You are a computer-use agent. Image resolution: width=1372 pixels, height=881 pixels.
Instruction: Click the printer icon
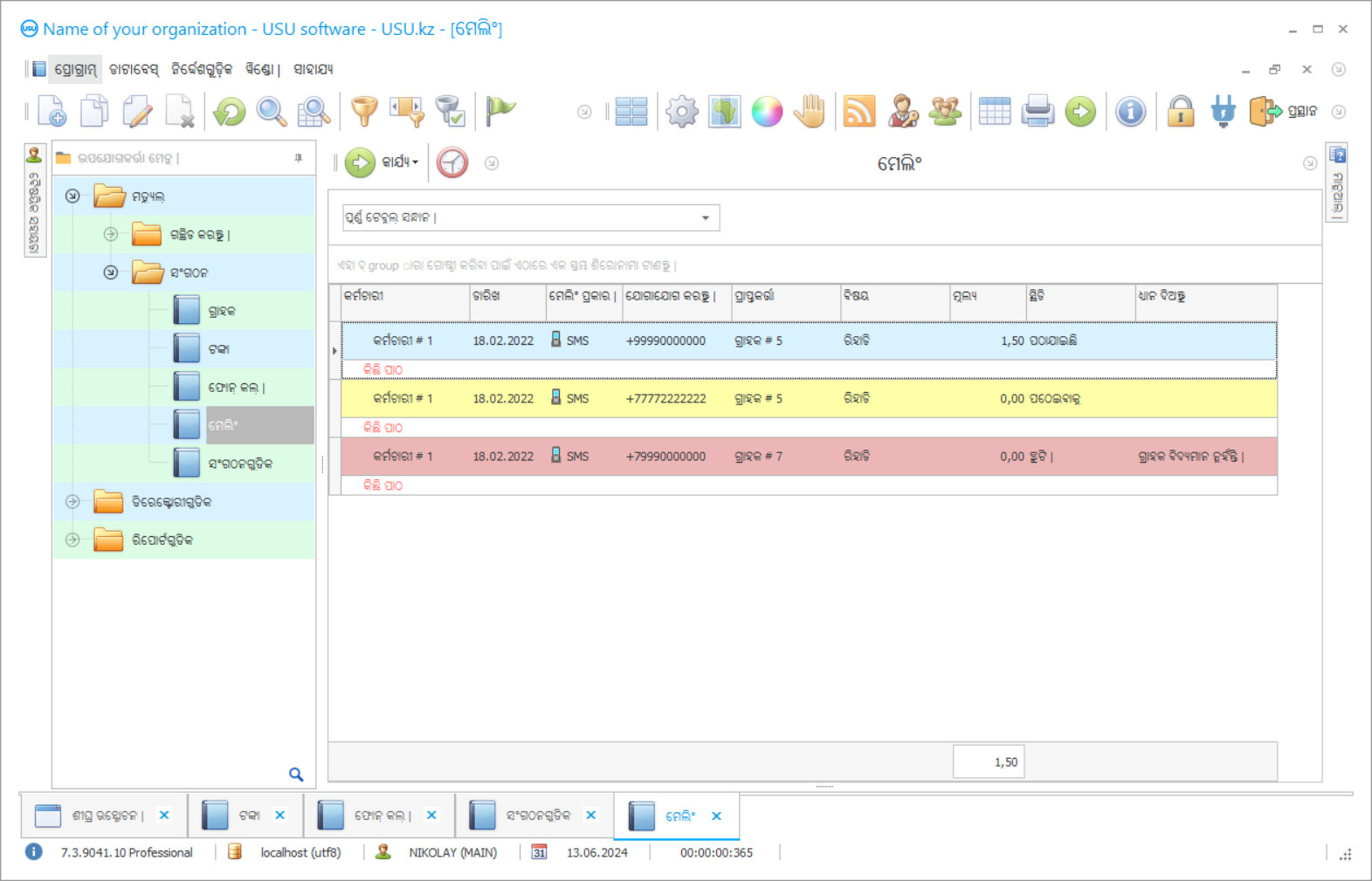pos(1038,112)
